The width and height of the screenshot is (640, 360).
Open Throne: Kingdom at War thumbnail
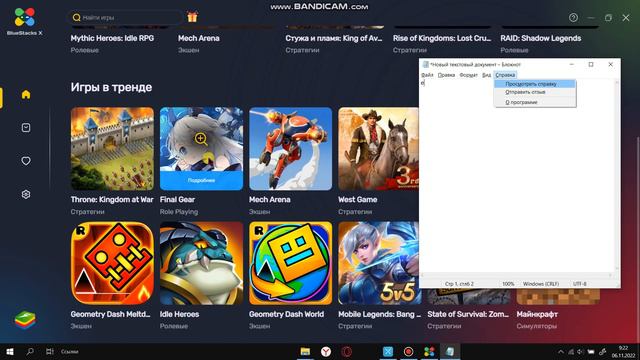click(112, 149)
